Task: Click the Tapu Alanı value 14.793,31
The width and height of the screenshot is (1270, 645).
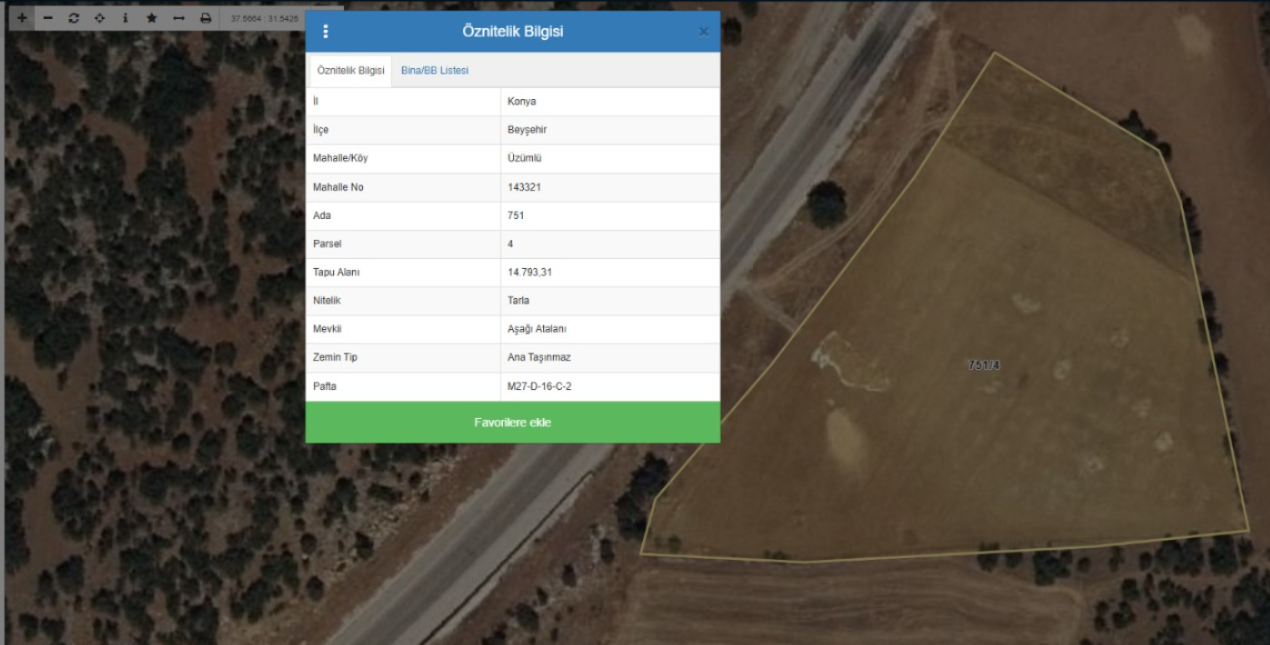Action: [x=532, y=272]
